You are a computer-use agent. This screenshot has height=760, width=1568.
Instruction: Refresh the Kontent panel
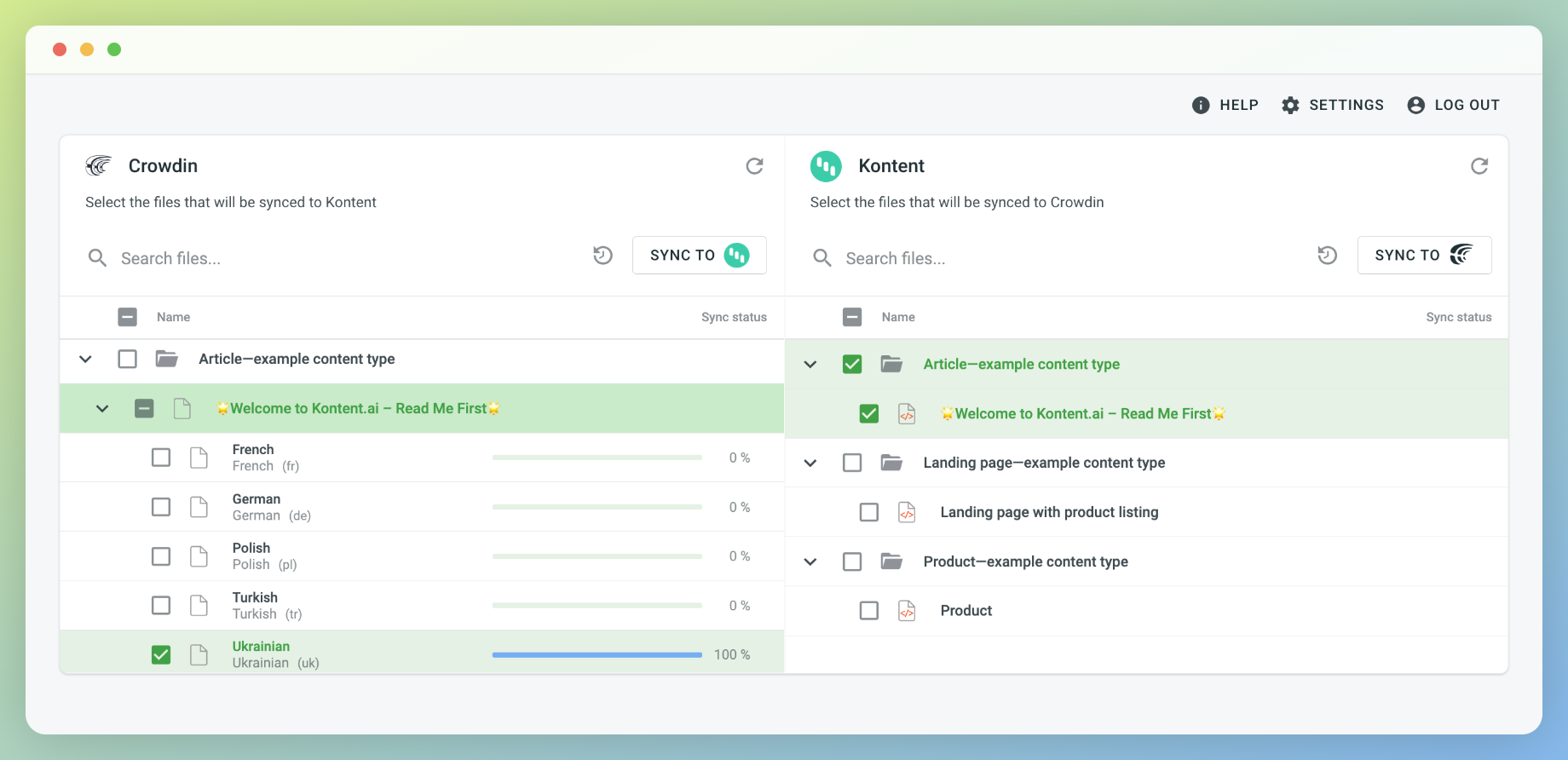coord(1479,166)
